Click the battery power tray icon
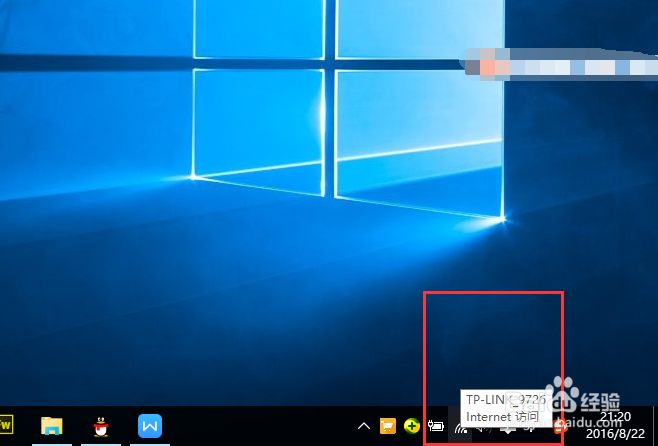This screenshot has height=446, width=658. click(x=436, y=426)
